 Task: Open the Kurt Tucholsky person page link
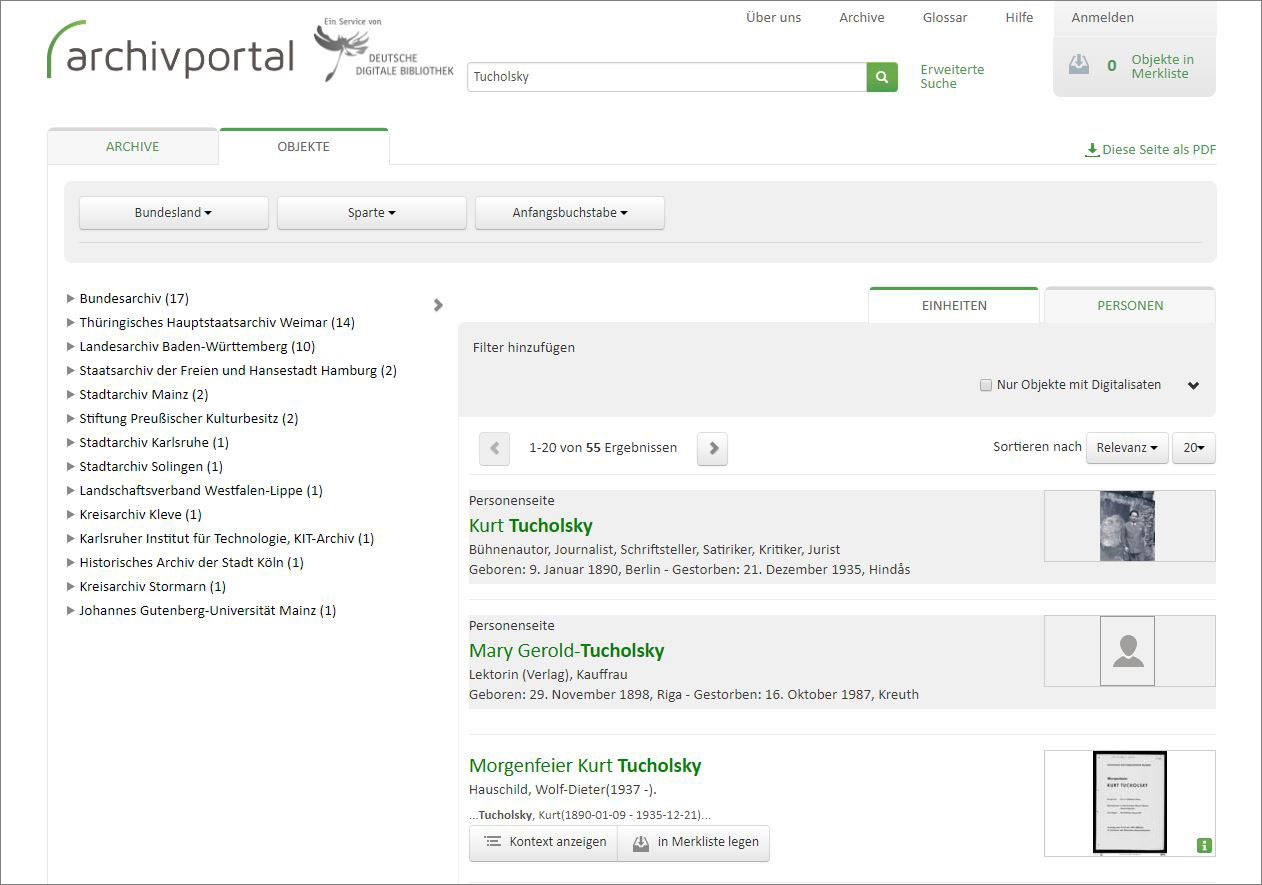pyautogui.click(x=531, y=525)
